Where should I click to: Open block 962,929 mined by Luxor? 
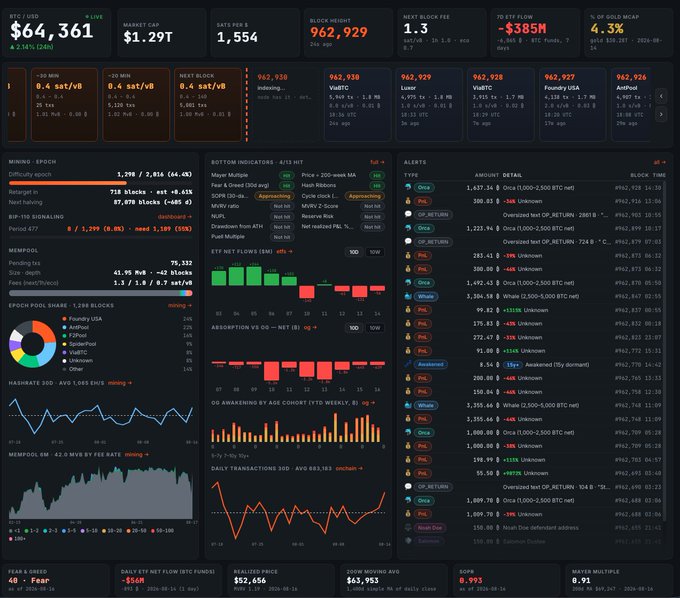point(428,105)
